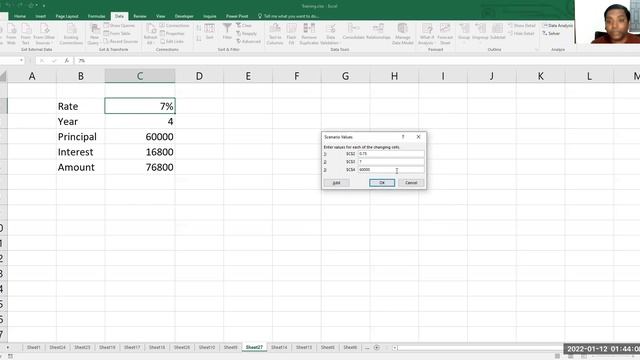Click Solver in Analyze group
This screenshot has width=640, height=360.
pyautogui.click(x=551, y=33)
